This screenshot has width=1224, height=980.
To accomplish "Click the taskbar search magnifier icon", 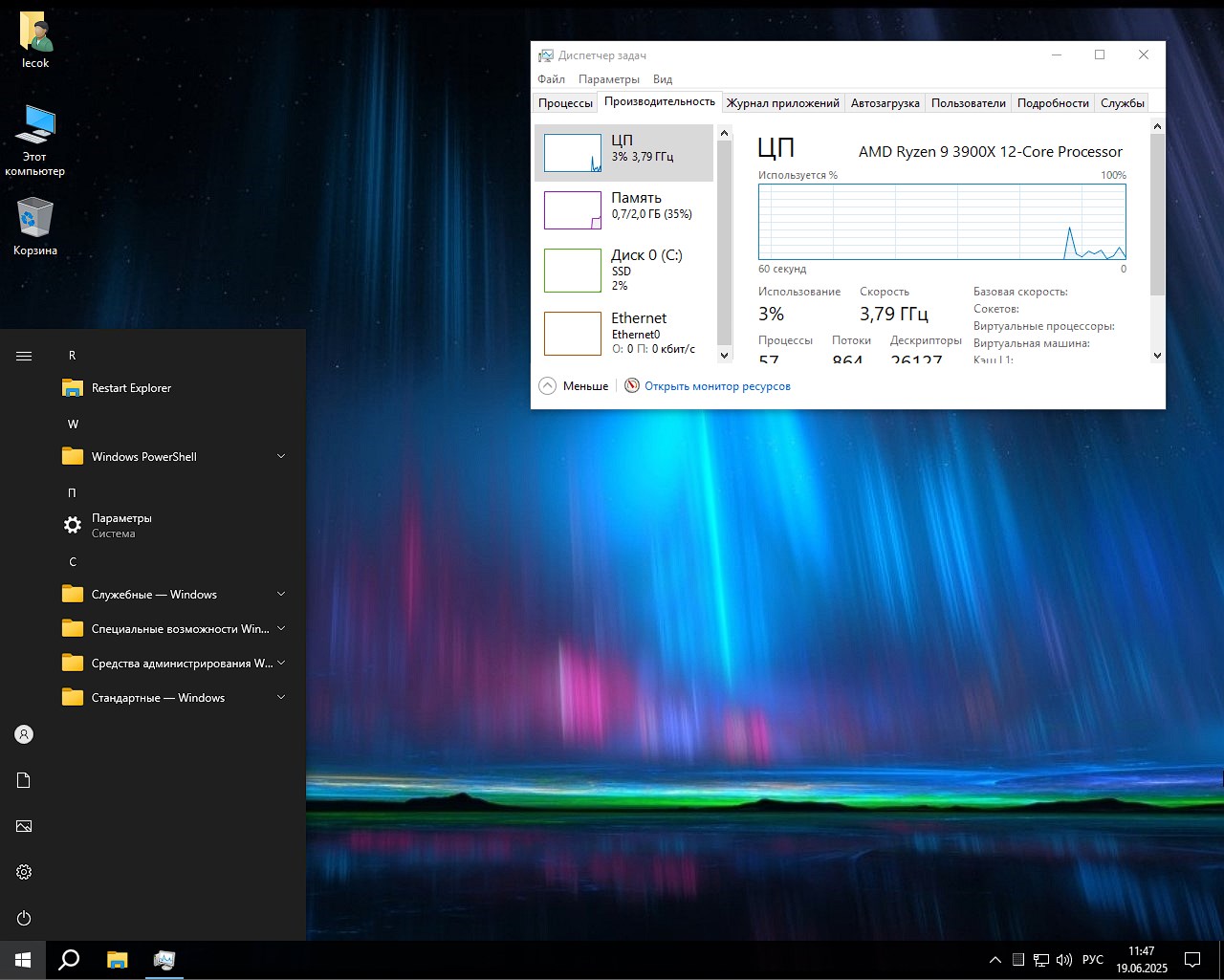I will pos(69,960).
